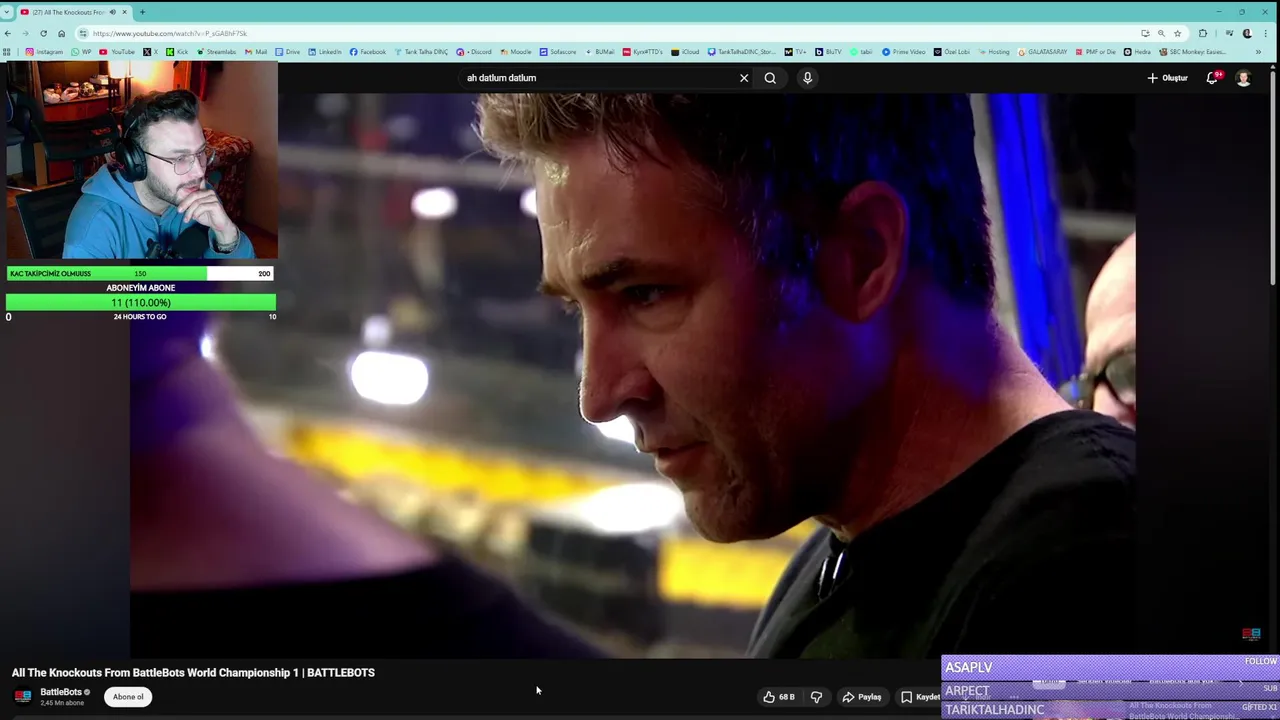The width and height of the screenshot is (1280, 720).
Task: Open the Moodle-adjacent BUMail bookmark
Action: 599,52
